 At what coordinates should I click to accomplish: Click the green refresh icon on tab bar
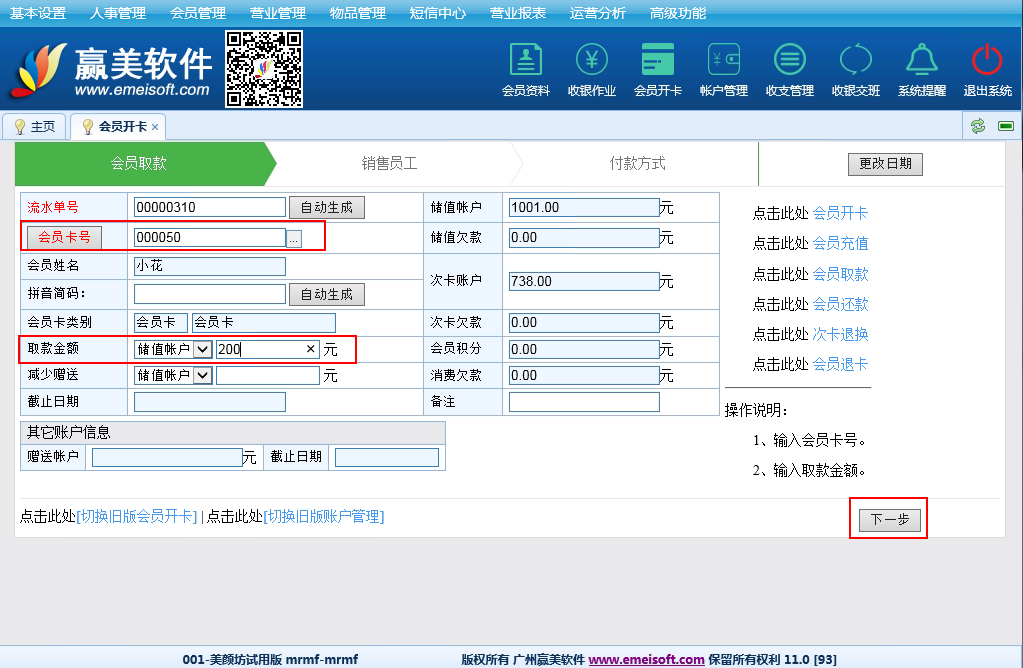pyautogui.click(x=978, y=126)
